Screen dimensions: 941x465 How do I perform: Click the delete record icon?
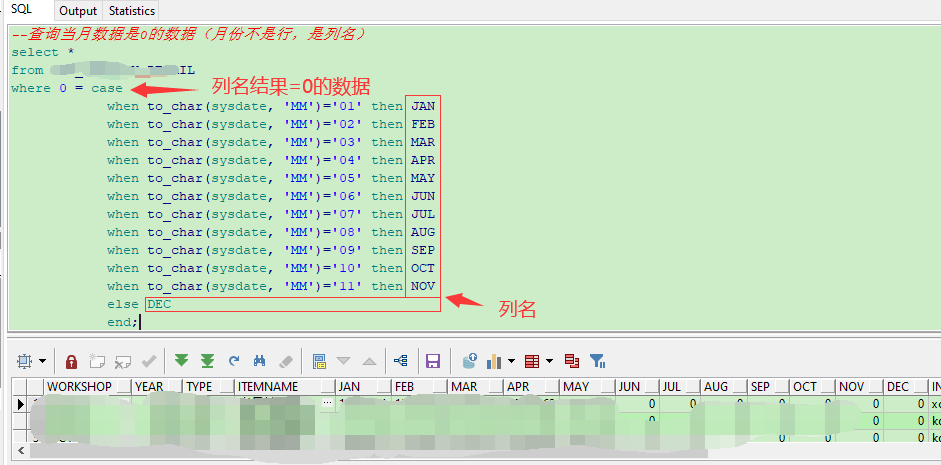pos(123,361)
